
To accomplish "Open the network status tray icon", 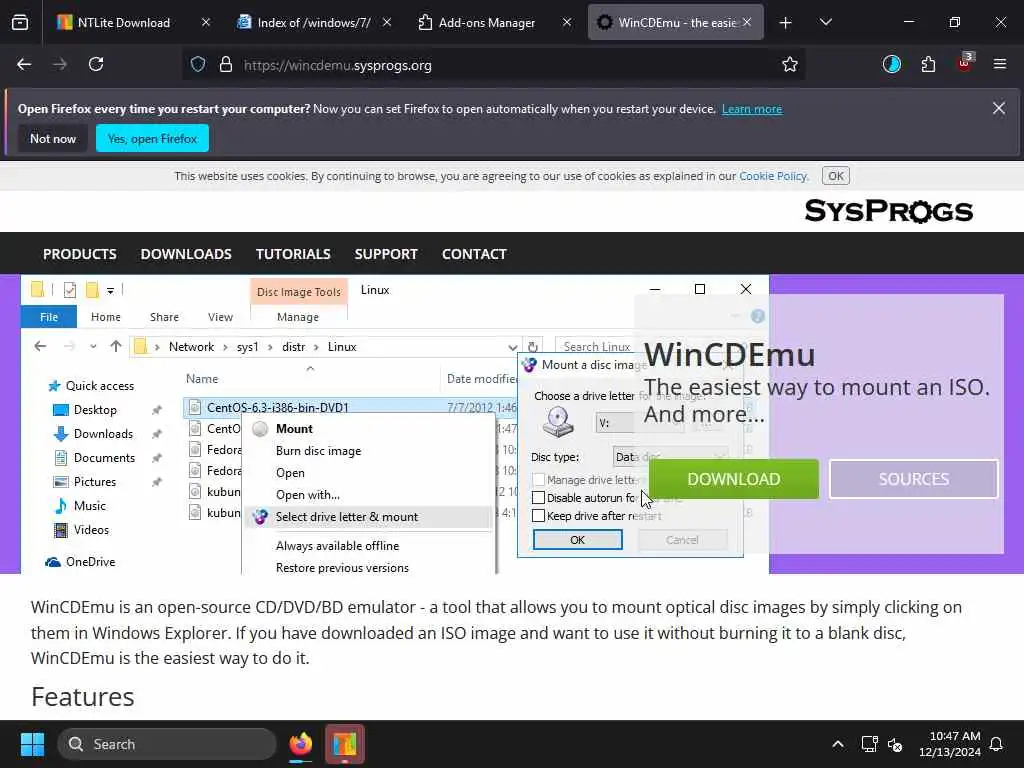I will click(x=869, y=744).
